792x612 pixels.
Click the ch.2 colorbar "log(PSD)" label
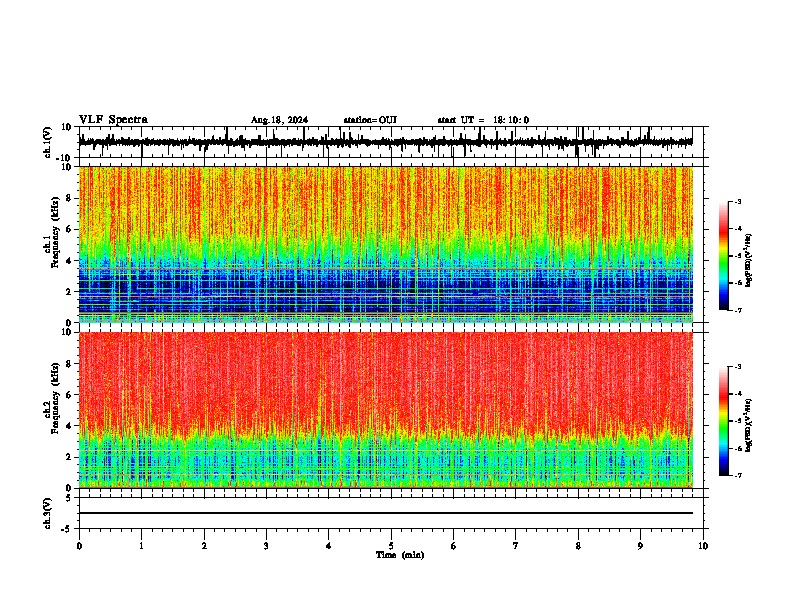[748, 425]
